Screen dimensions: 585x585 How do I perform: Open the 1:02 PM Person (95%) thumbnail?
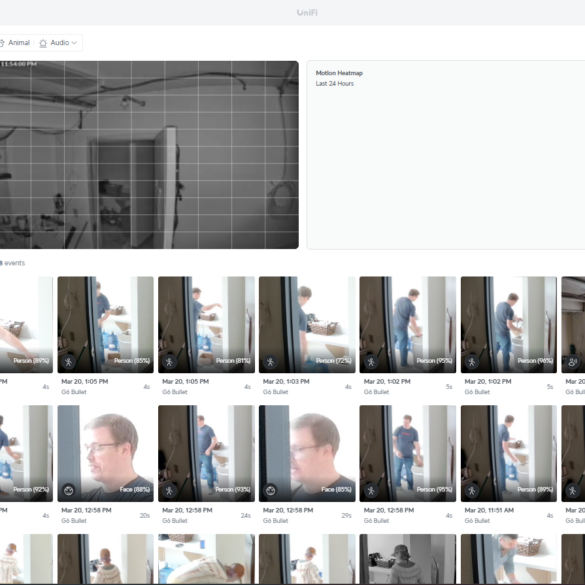[x=408, y=325]
